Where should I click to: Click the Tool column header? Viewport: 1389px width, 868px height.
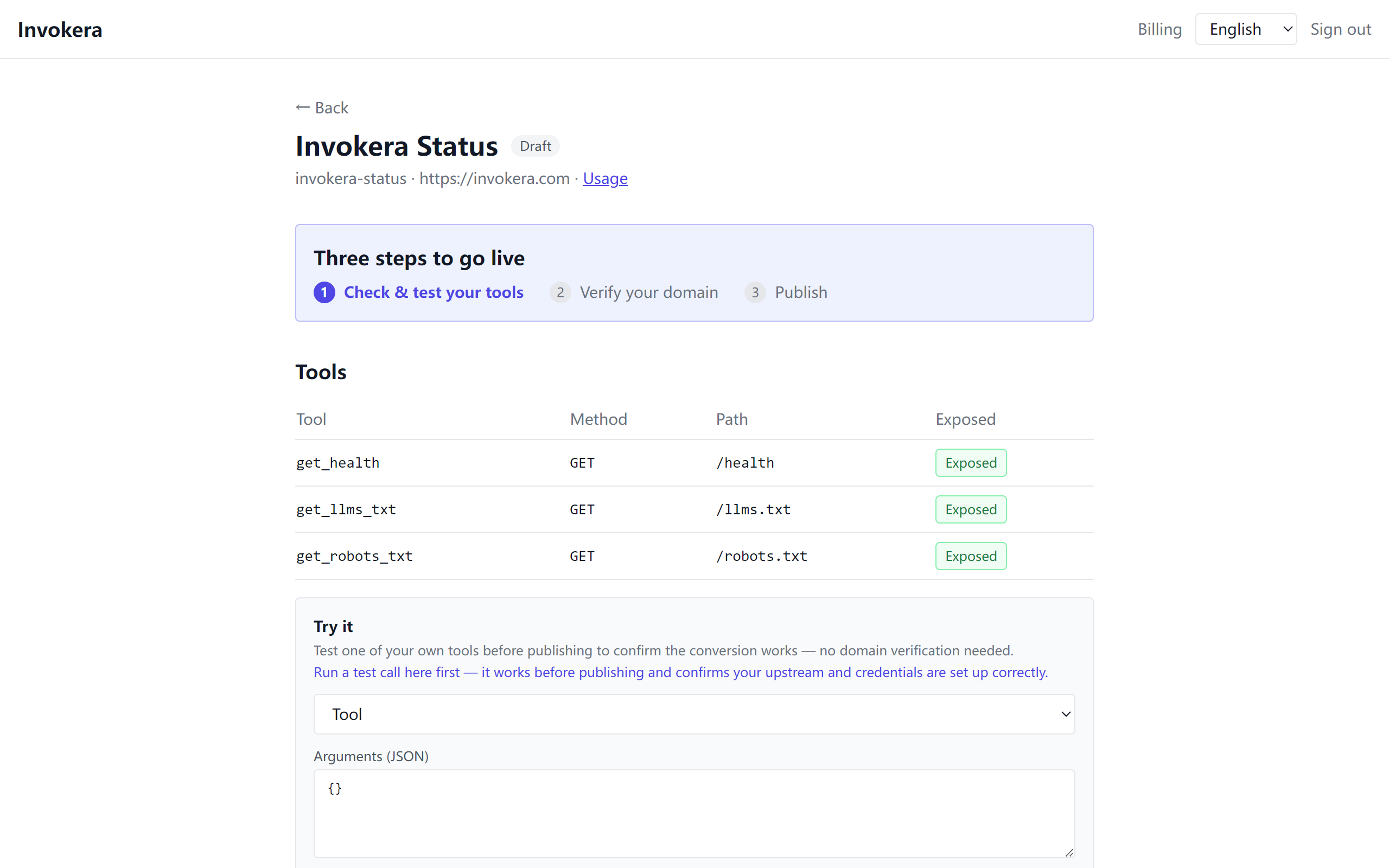point(311,419)
